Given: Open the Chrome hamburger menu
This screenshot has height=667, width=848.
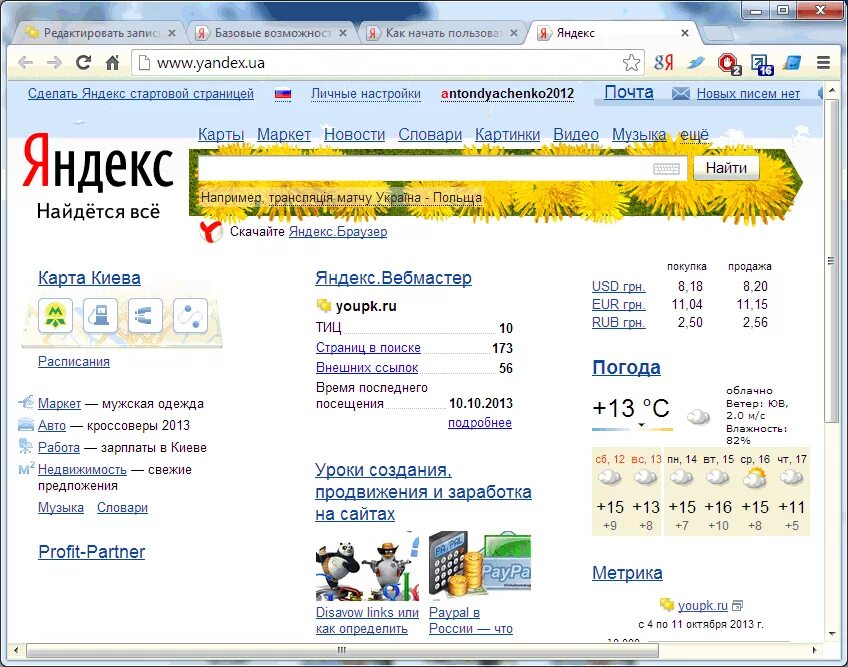Looking at the screenshot, I should coord(823,63).
